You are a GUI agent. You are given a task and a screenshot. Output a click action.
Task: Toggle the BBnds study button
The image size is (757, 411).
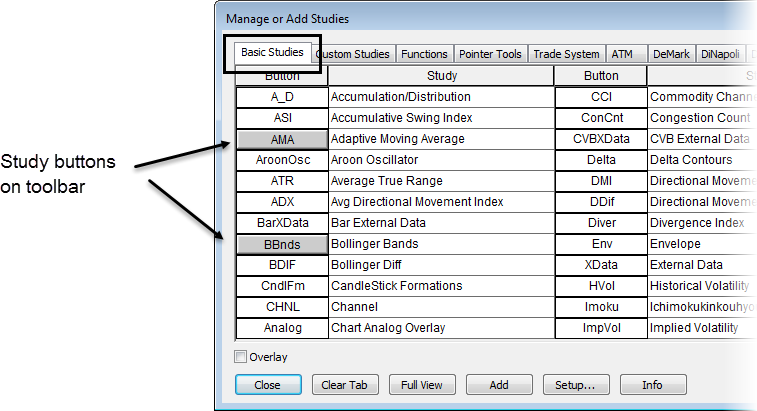click(x=282, y=244)
